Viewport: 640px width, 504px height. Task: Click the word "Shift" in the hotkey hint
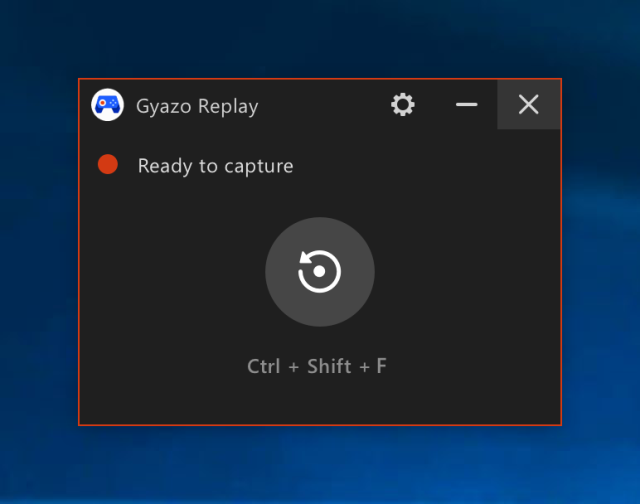(x=329, y=366)
